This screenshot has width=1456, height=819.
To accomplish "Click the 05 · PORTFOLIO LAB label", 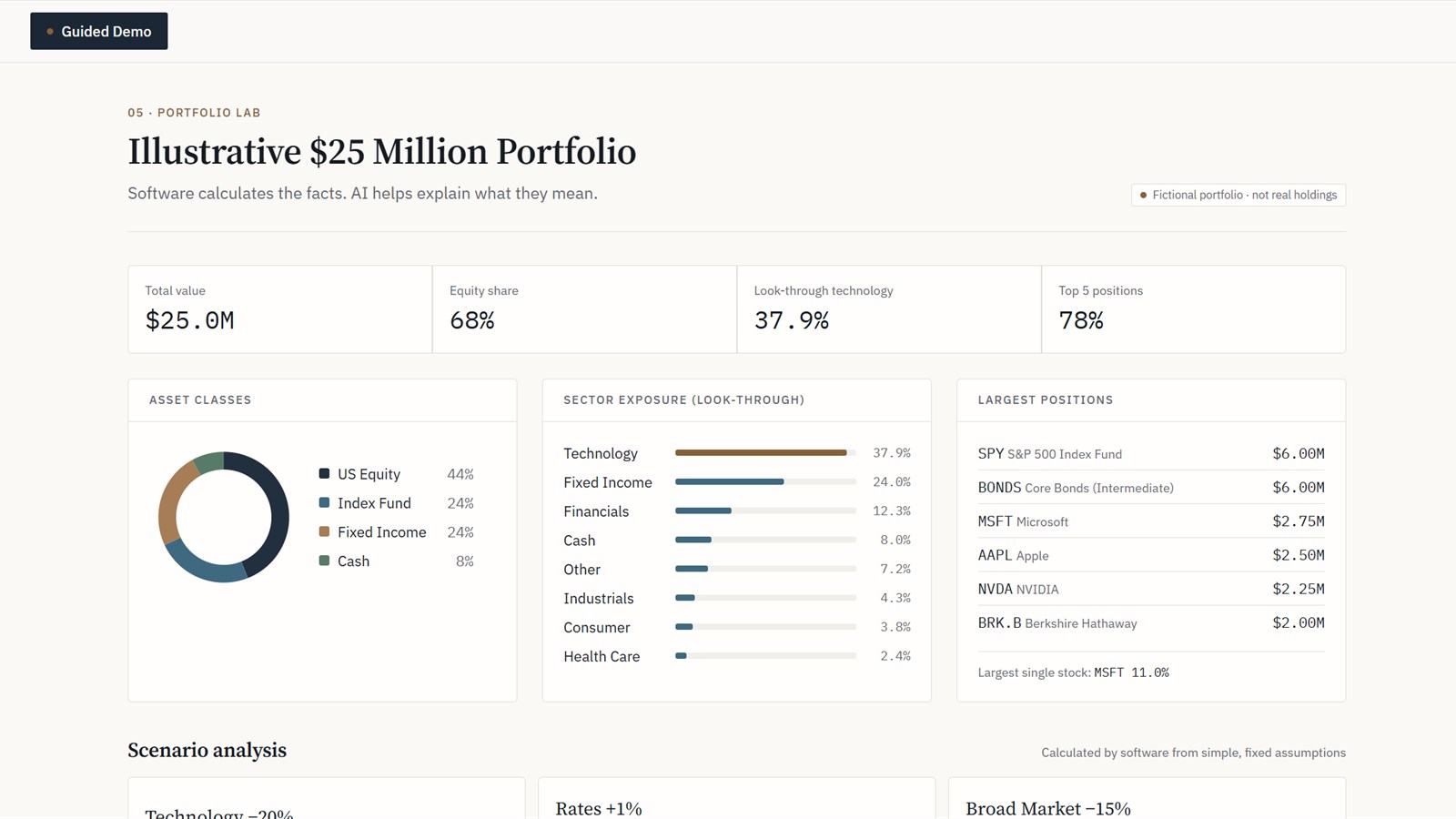I will (x=194, y=113).
